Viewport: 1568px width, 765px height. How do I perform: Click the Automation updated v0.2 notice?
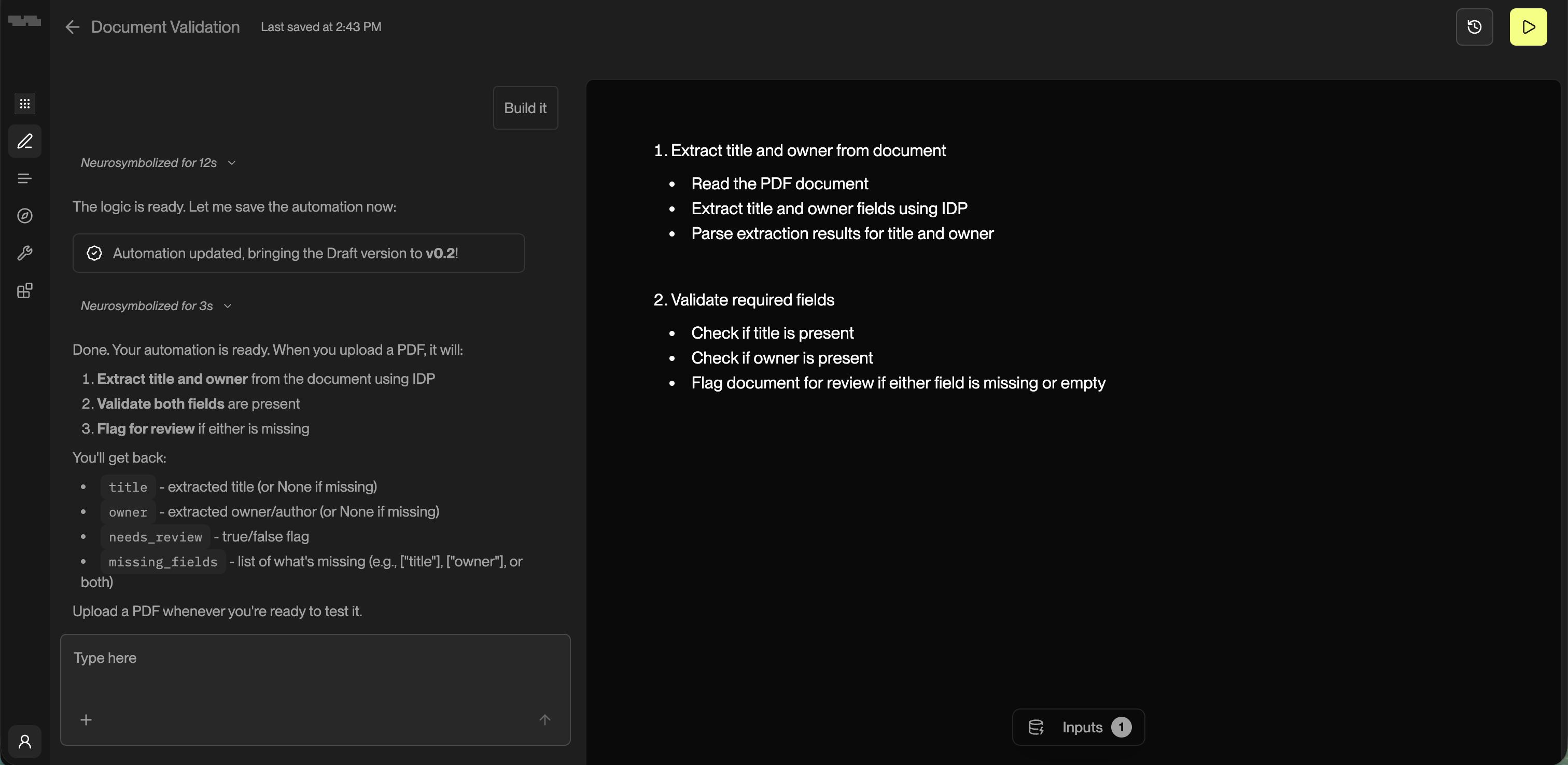point(298,254)
